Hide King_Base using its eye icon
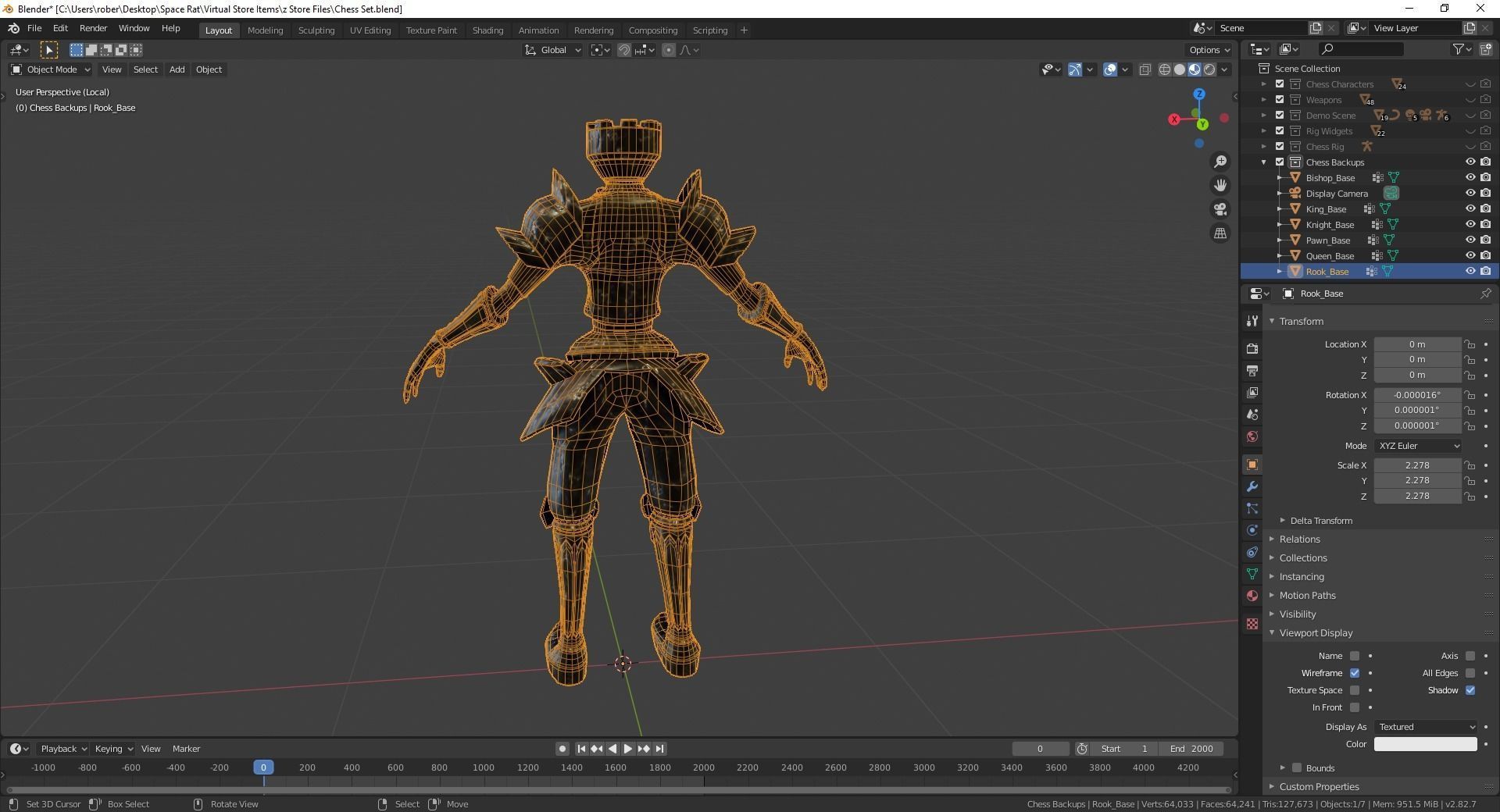 coord(1470,209)
